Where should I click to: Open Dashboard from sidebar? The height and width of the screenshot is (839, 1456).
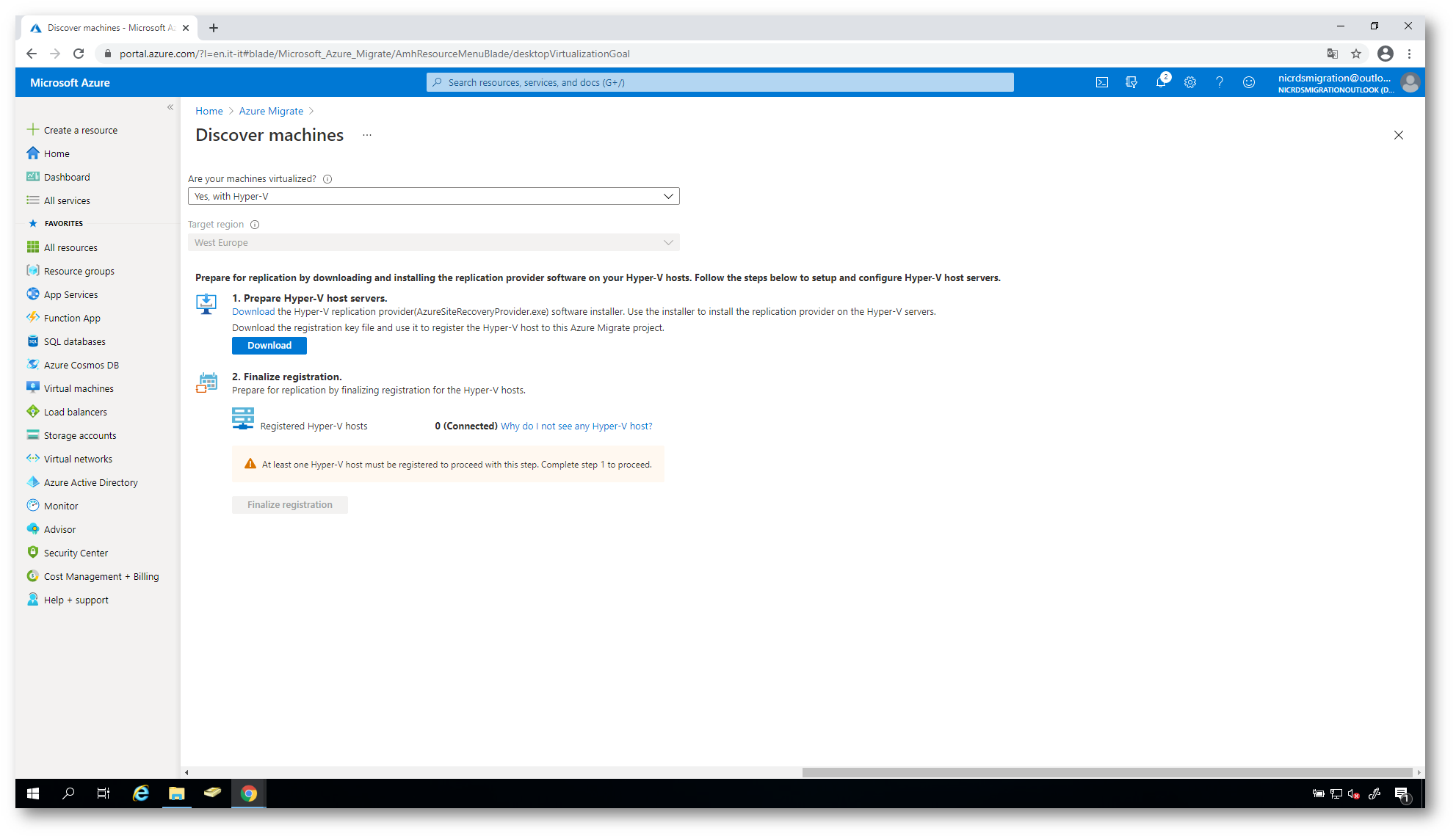pos(67,177)
